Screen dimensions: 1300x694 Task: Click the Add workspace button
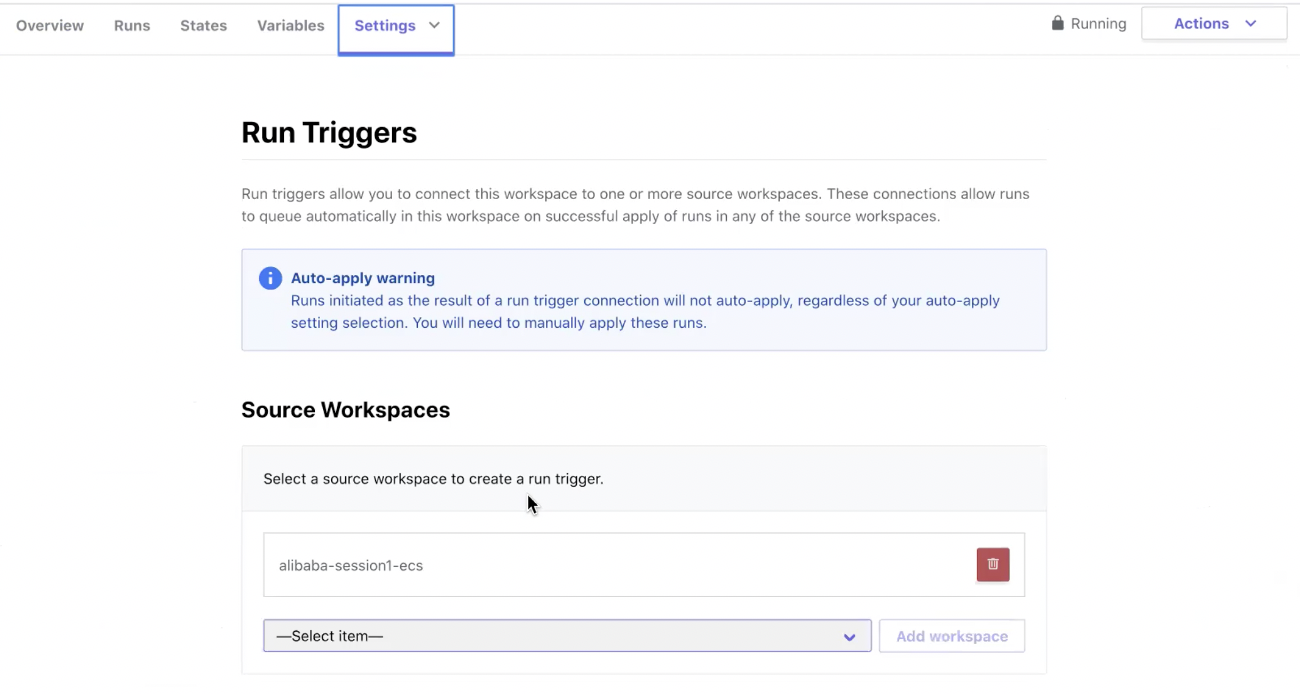click(951, 636)
